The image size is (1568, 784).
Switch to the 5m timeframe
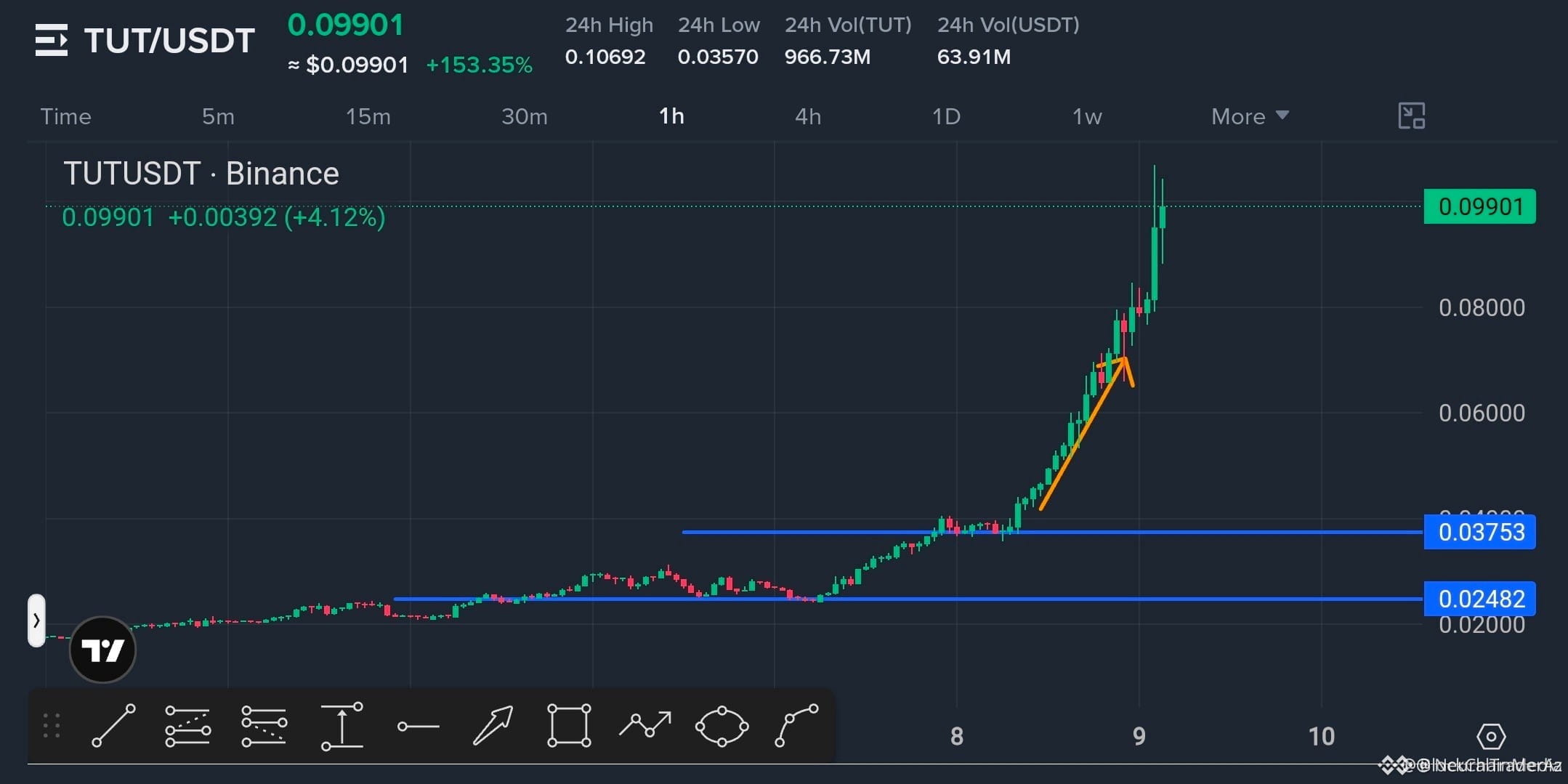point(218,116)
